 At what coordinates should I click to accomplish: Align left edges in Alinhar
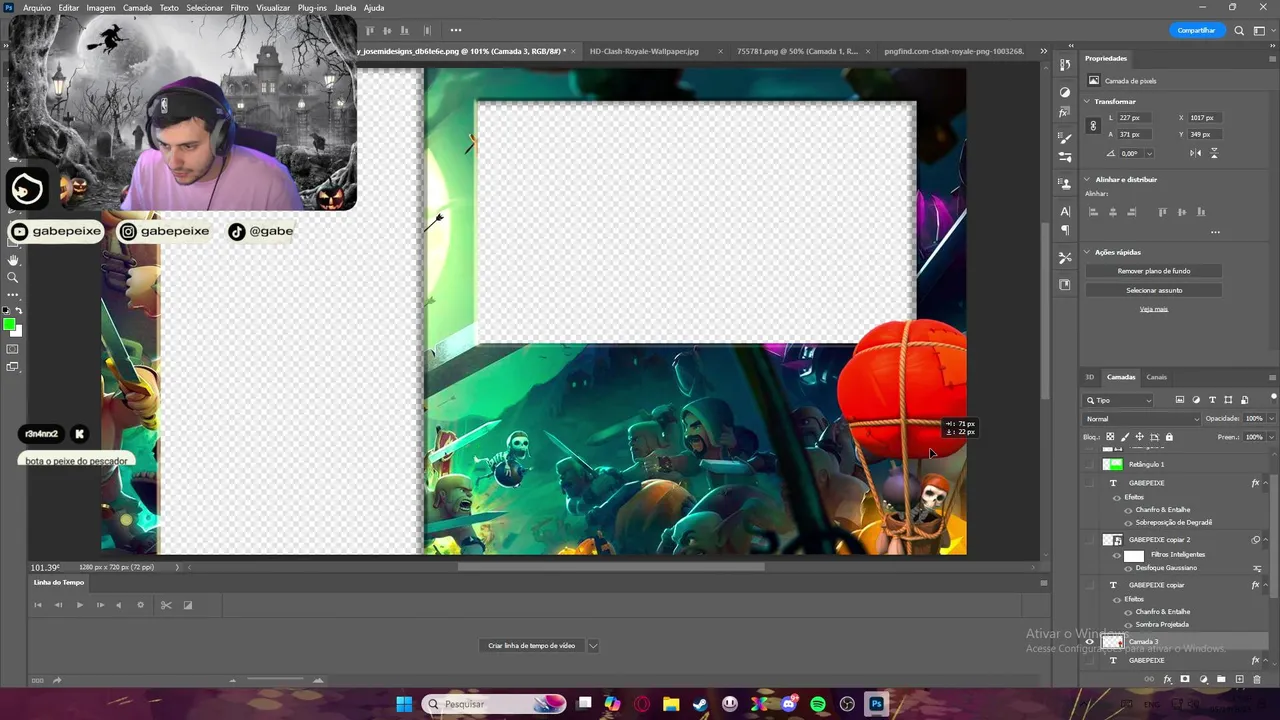1093,212
